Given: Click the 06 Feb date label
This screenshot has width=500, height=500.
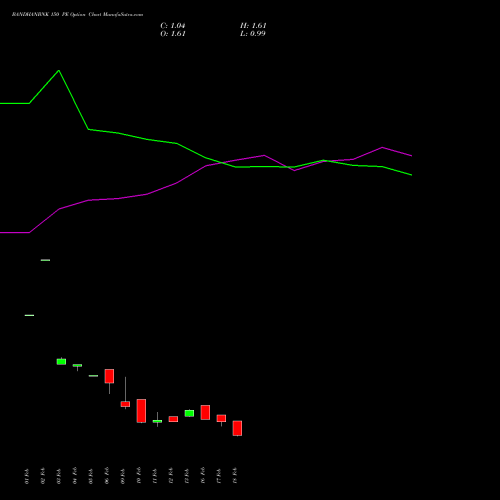Looking at the screenshot, I should point(107,476).
